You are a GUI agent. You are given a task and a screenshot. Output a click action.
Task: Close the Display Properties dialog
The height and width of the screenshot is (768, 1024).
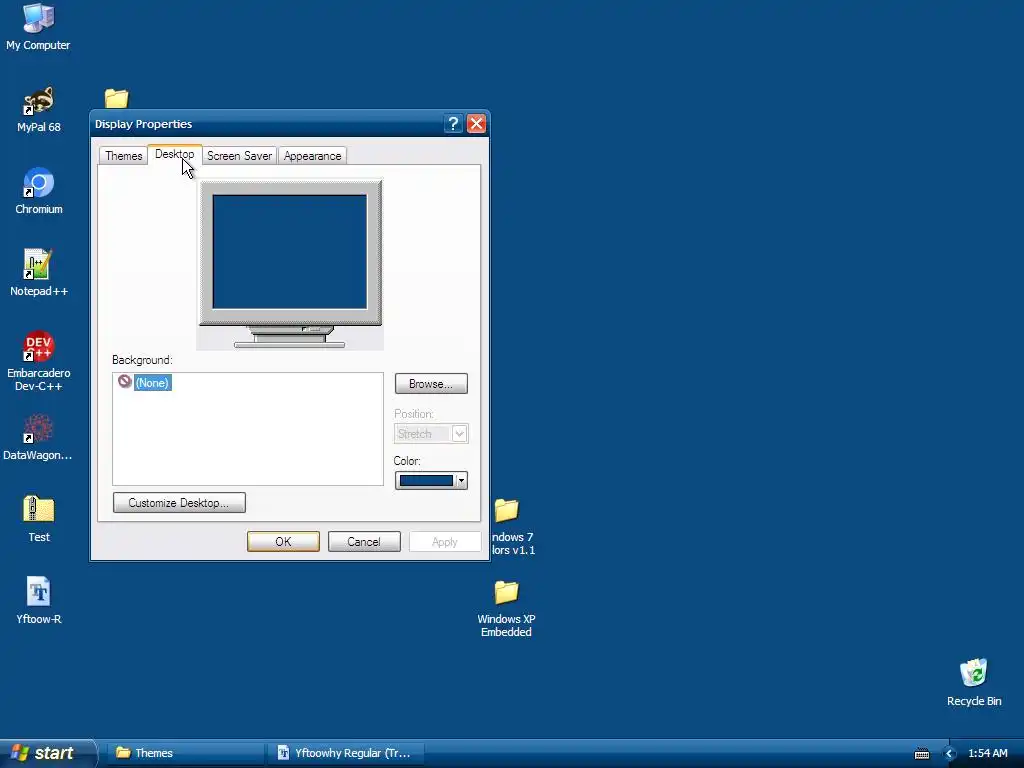476,123
